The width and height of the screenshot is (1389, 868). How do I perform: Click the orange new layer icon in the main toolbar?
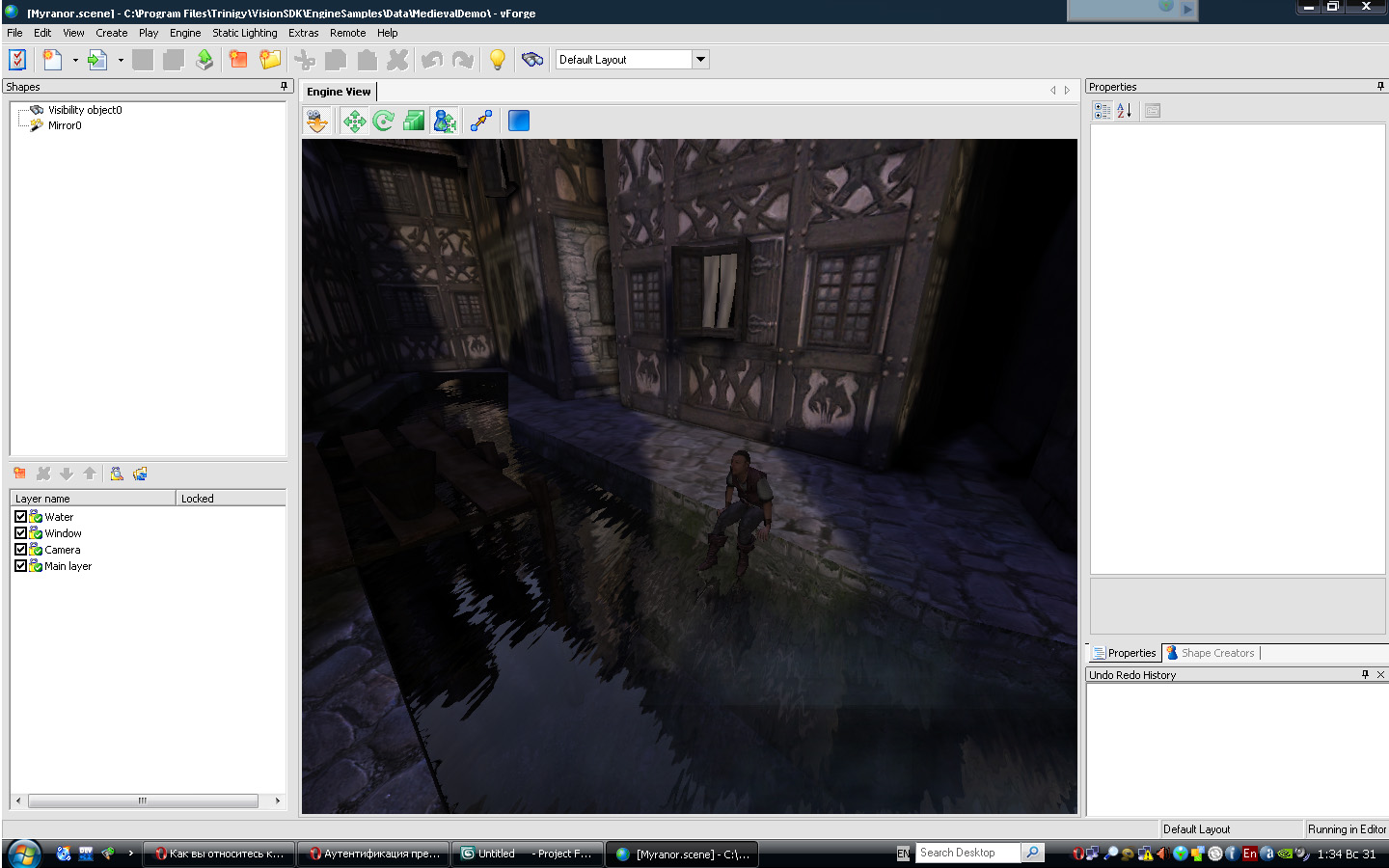click(238, 60)
